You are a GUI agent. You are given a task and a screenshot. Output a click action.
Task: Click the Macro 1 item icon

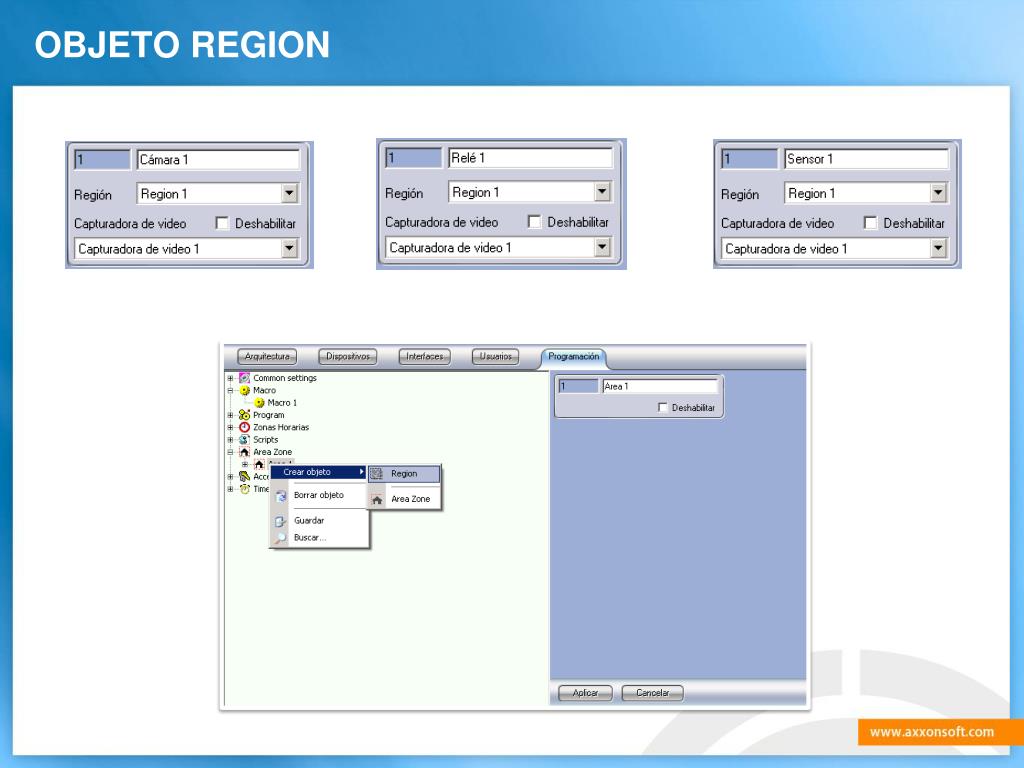click(259, 403)
